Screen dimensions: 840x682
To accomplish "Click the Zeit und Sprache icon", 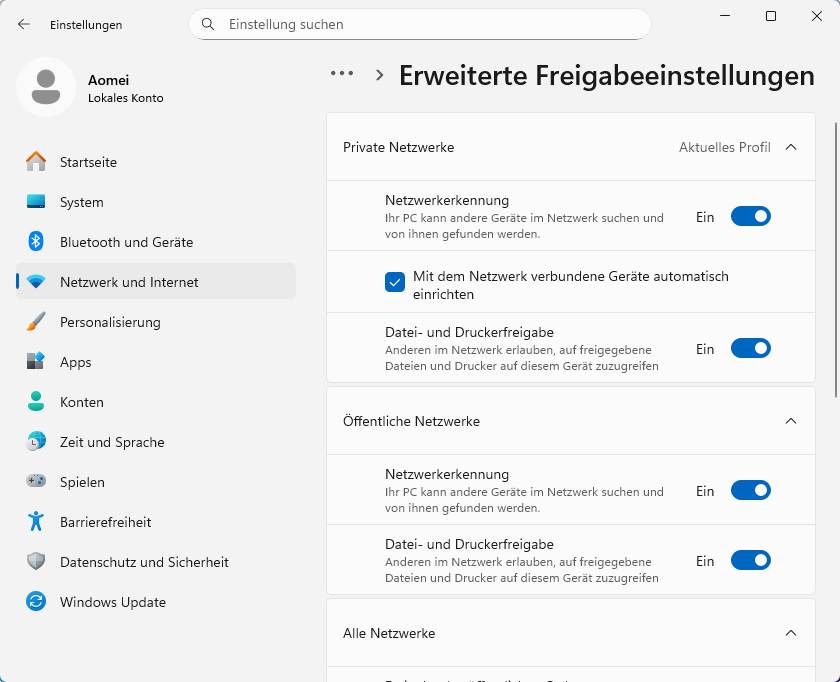I will pos(36,442).
